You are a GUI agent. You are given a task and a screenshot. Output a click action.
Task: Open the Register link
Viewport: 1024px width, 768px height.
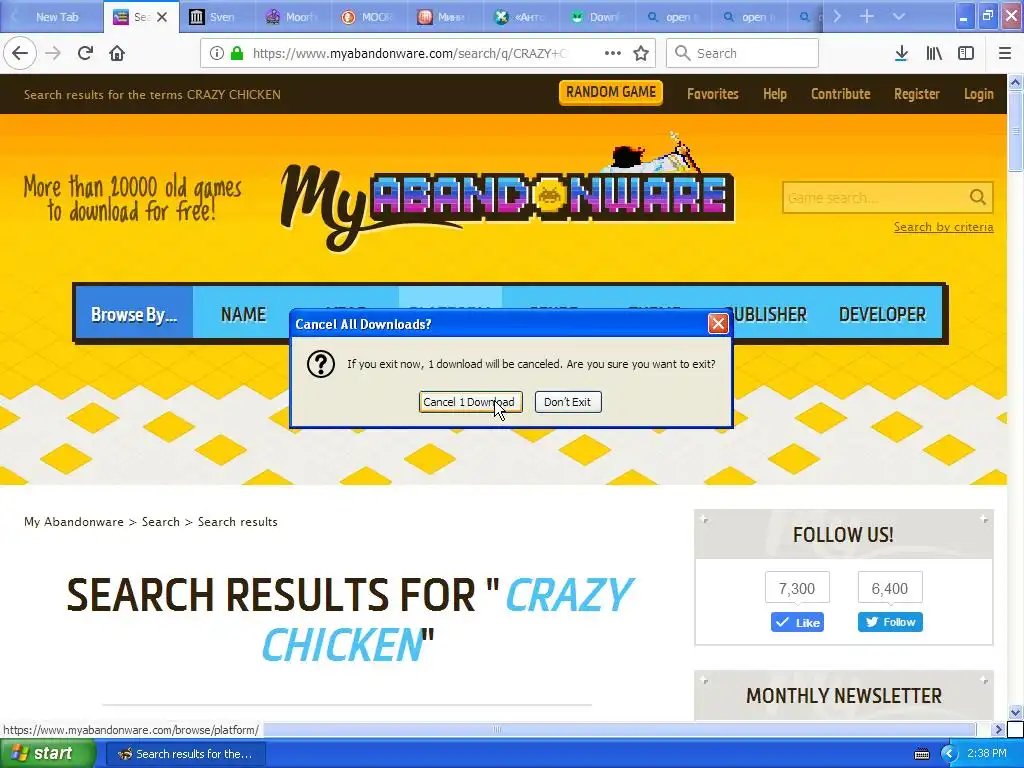[x=916, y=94]
